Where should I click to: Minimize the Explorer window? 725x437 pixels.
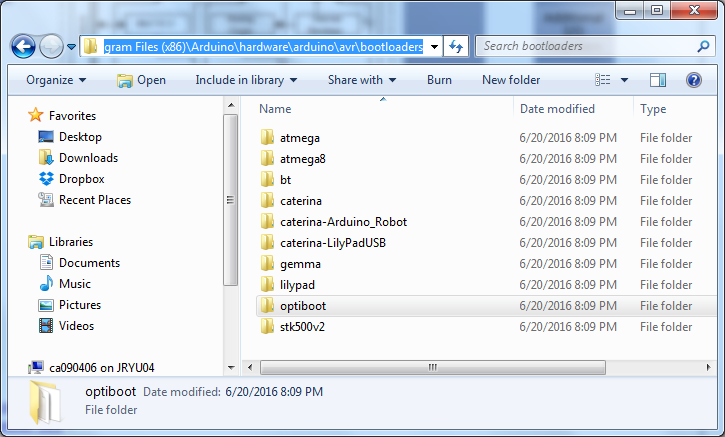630,11
